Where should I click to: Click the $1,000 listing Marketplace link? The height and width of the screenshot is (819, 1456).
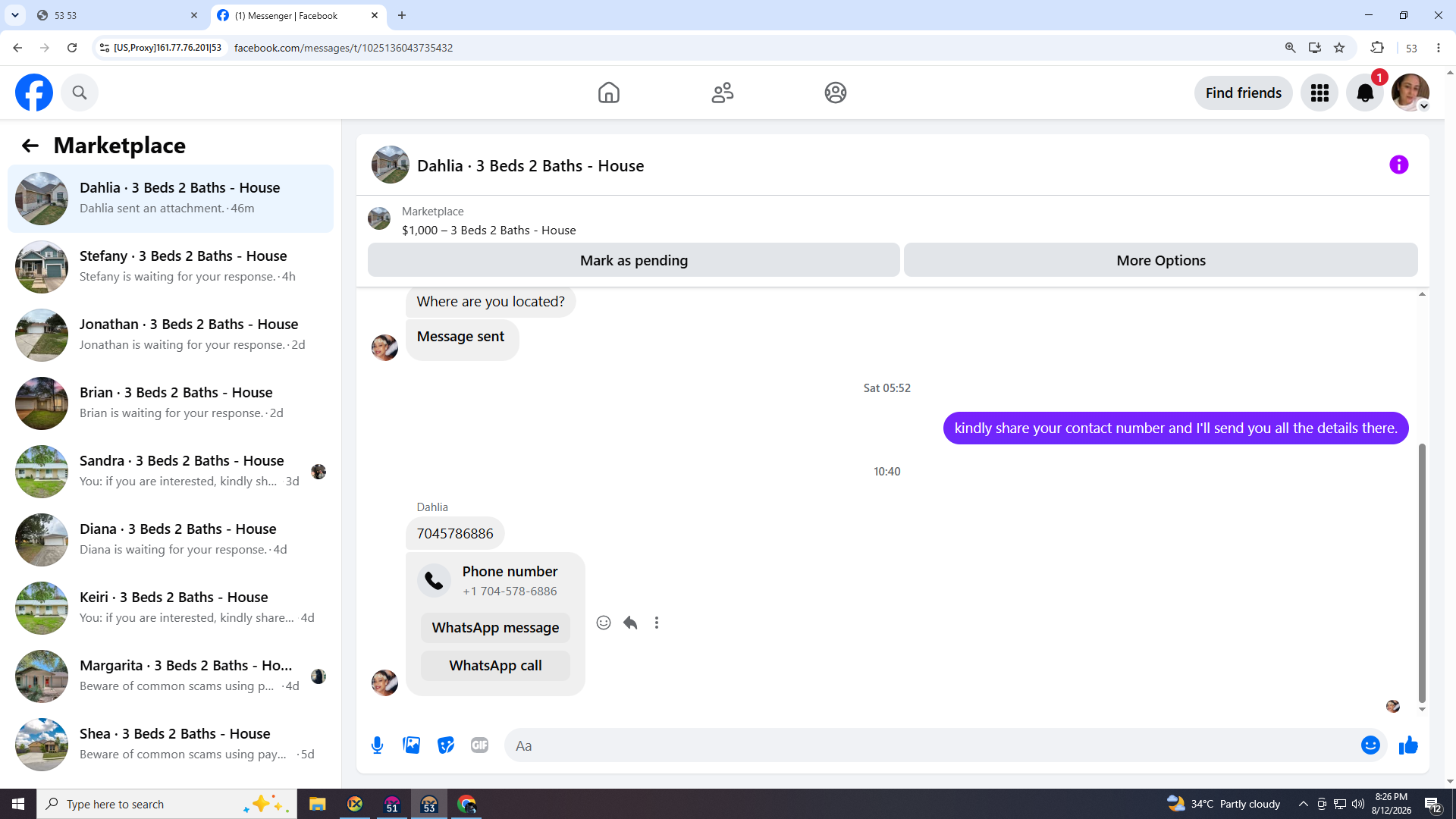488,230
